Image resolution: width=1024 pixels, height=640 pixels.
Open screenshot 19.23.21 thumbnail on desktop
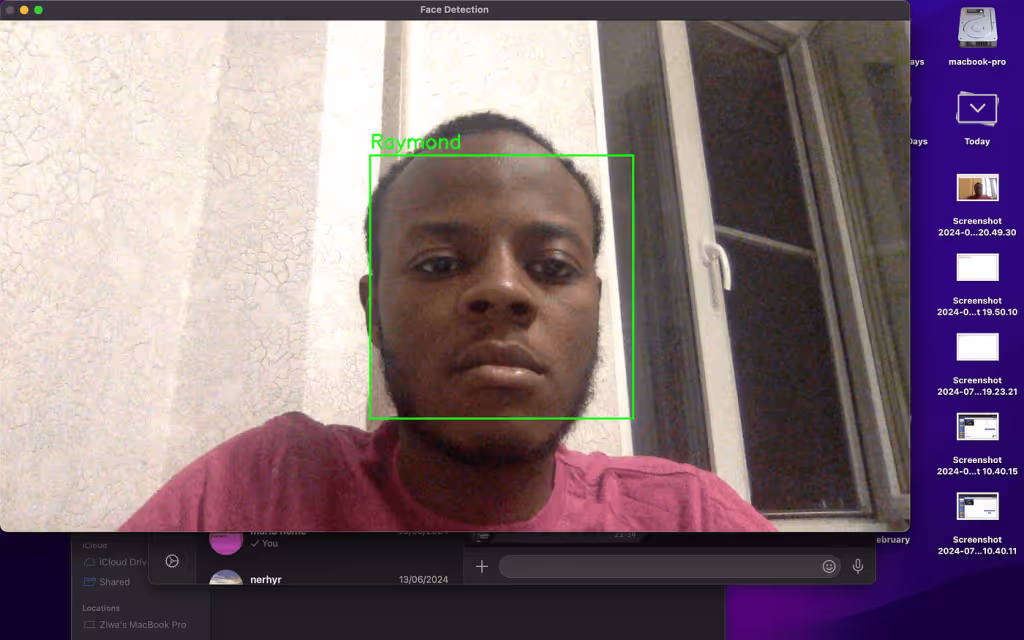(x=977, y=347)
